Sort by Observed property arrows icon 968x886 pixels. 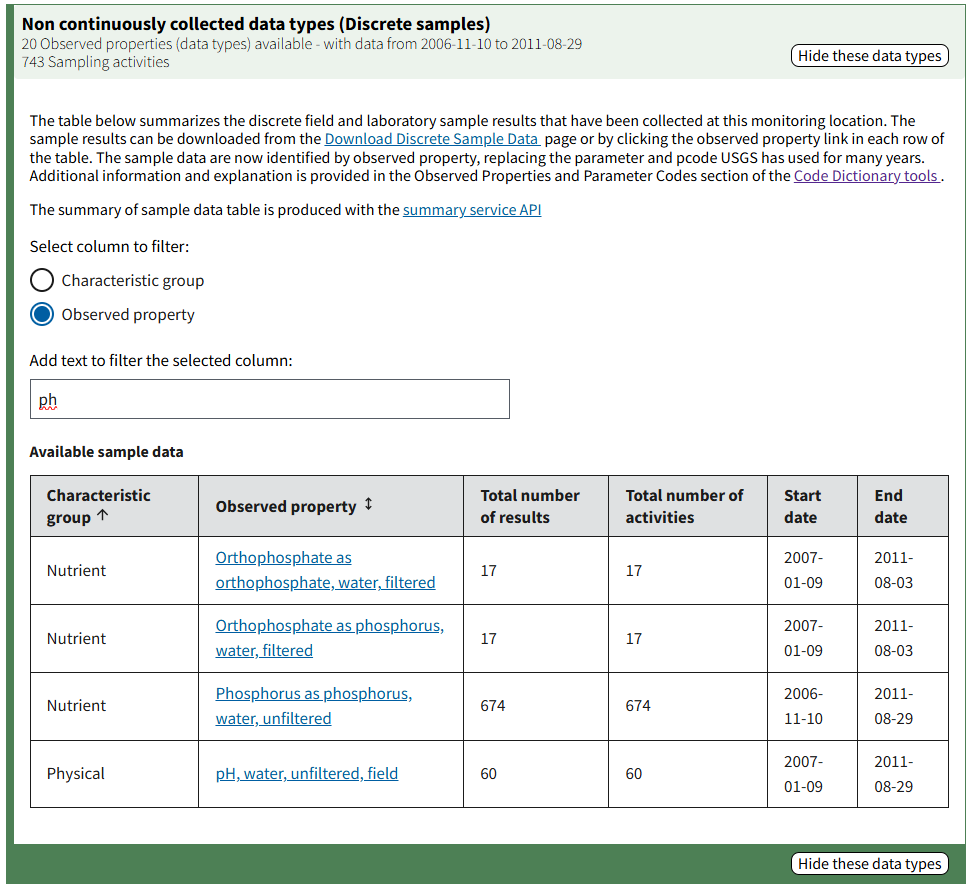click(x=369, y=504)
